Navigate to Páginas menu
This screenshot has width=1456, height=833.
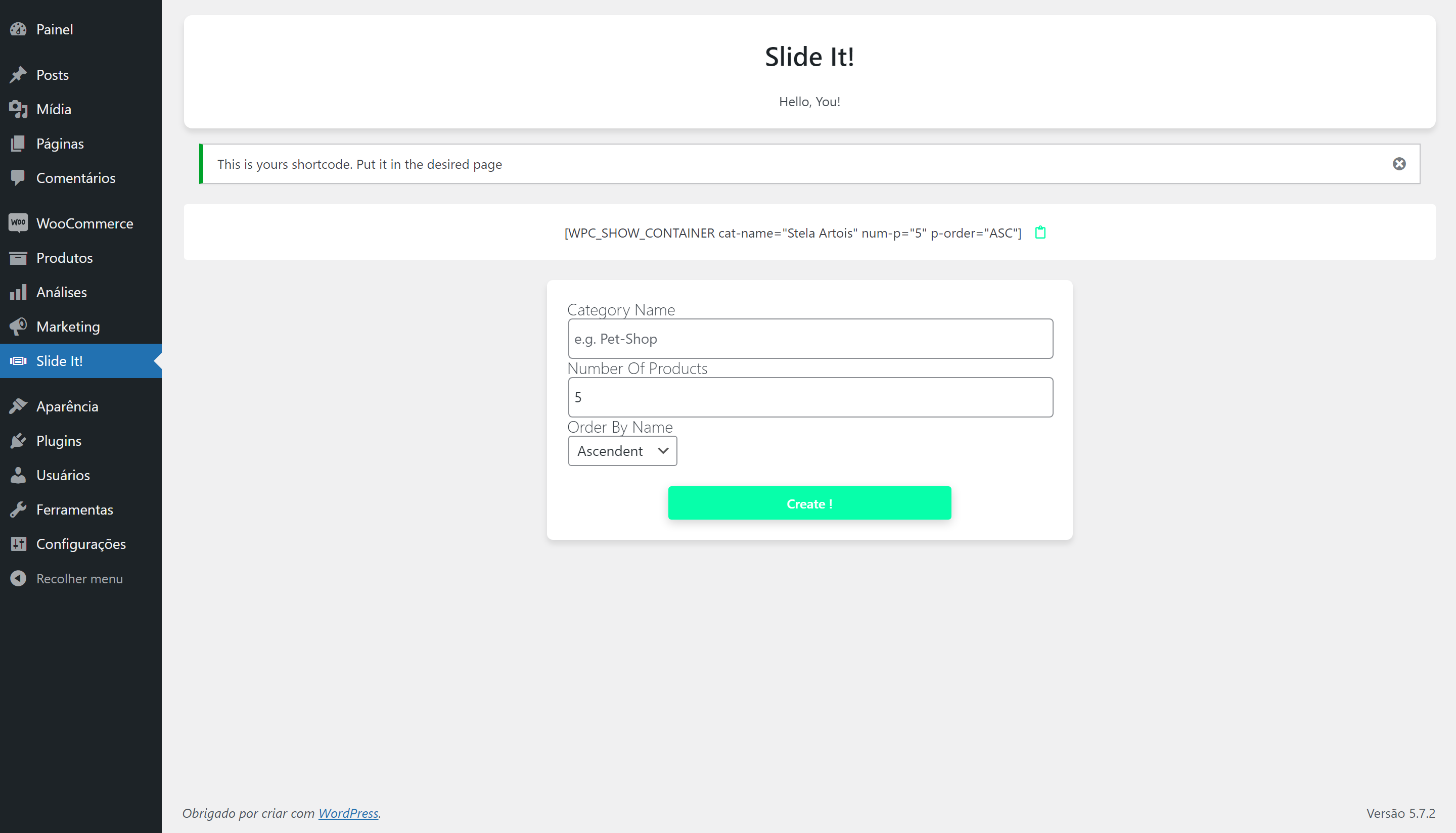(x=60, y=144)
